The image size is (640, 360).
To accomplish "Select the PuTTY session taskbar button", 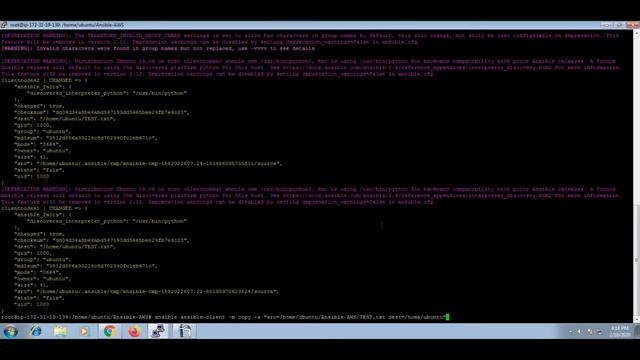I will (158, 331).
